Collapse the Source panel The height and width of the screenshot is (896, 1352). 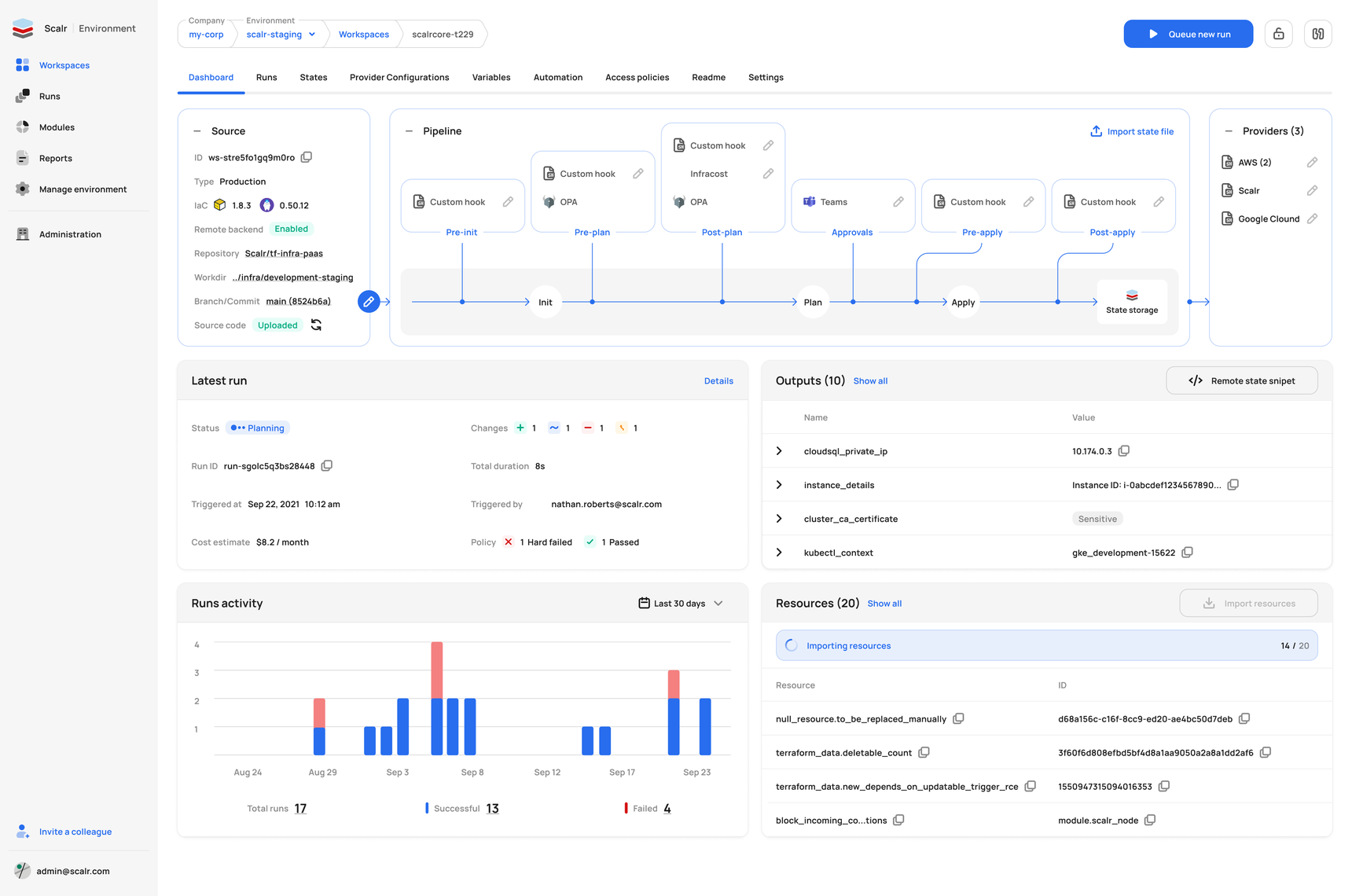tap(197, 131)
